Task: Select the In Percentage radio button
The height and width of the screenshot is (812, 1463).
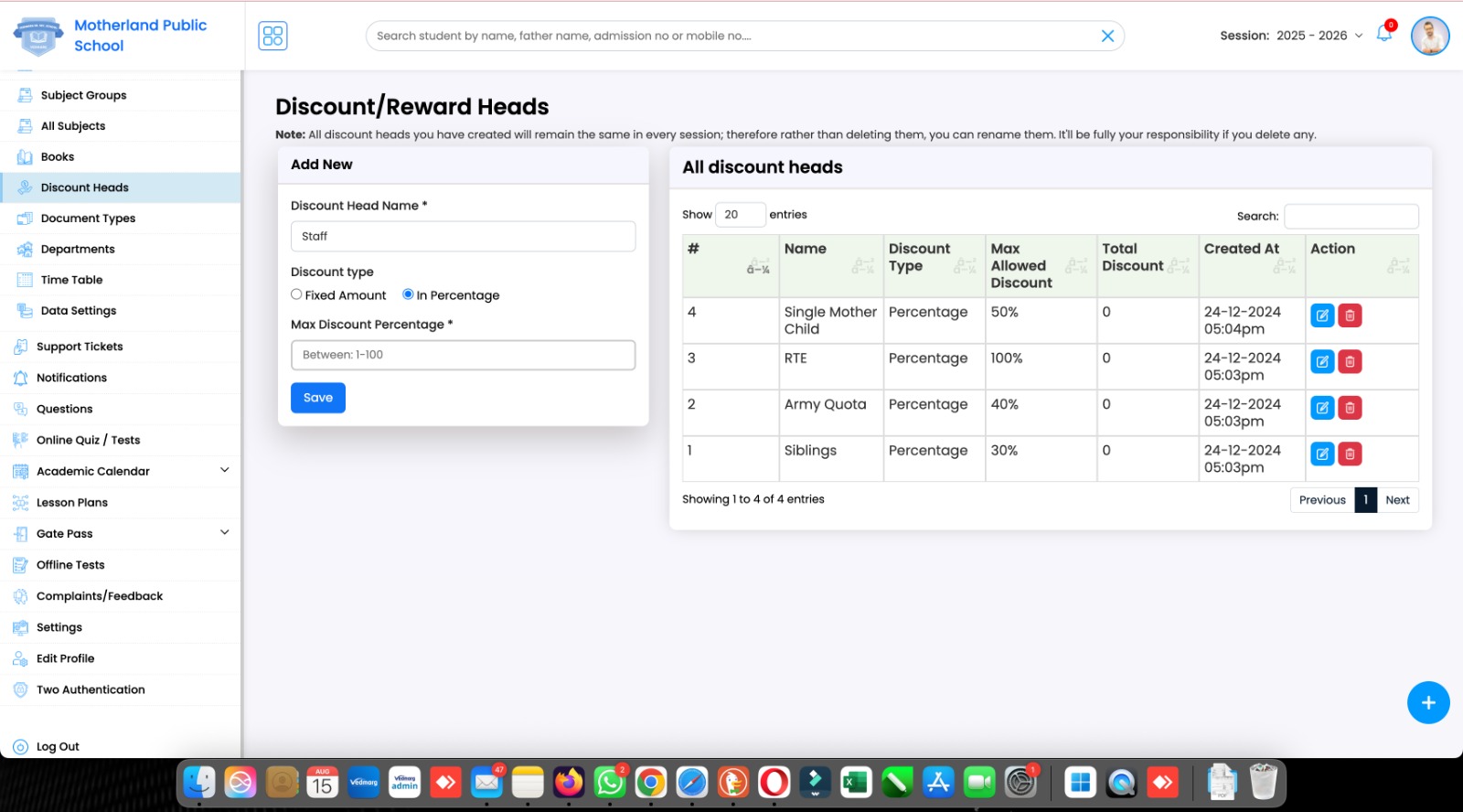Action: click(408, 294)
